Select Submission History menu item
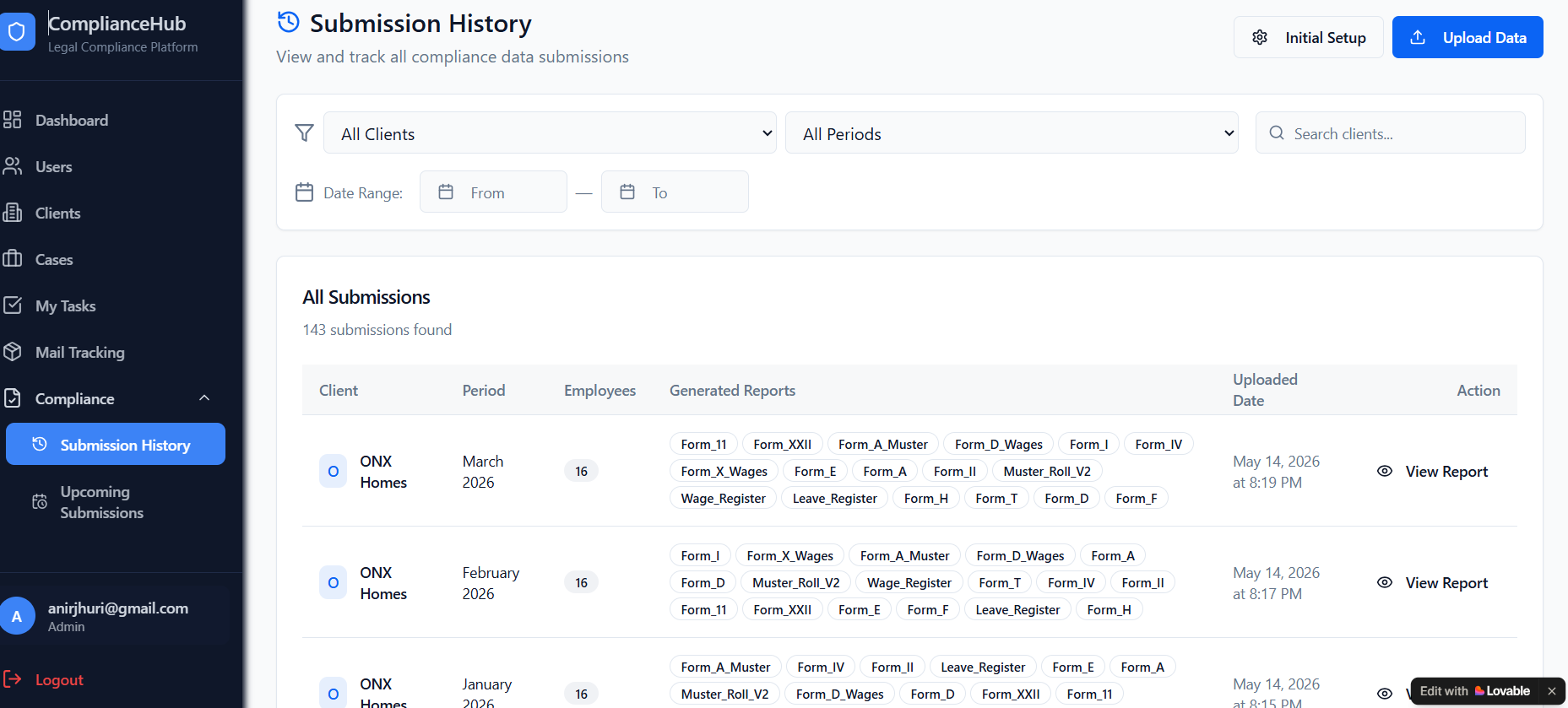 (x=116, y=444)
